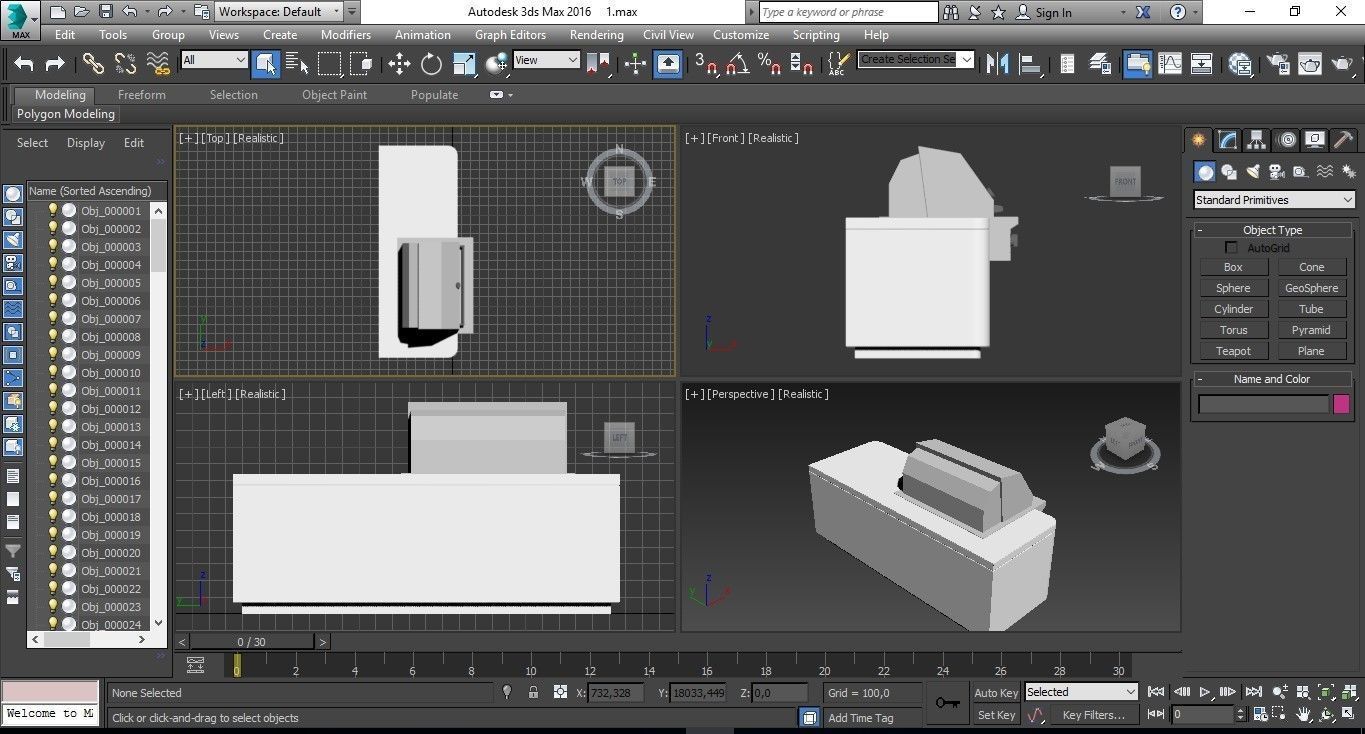Collapse the Object Type rollout
The width and height of the screenshot is (1365, 734).
click(x=1272, y=230)
